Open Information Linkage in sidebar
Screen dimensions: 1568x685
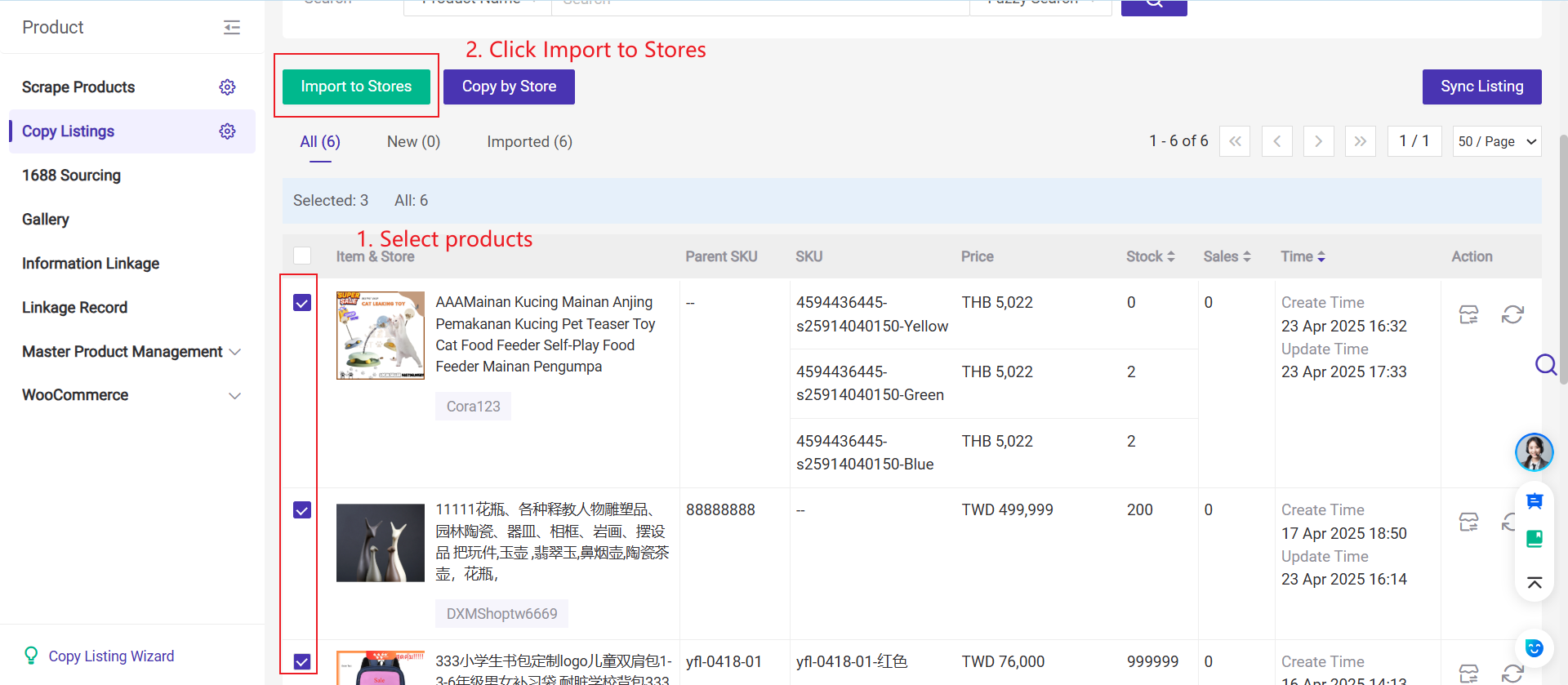click(x=91, y=264)
